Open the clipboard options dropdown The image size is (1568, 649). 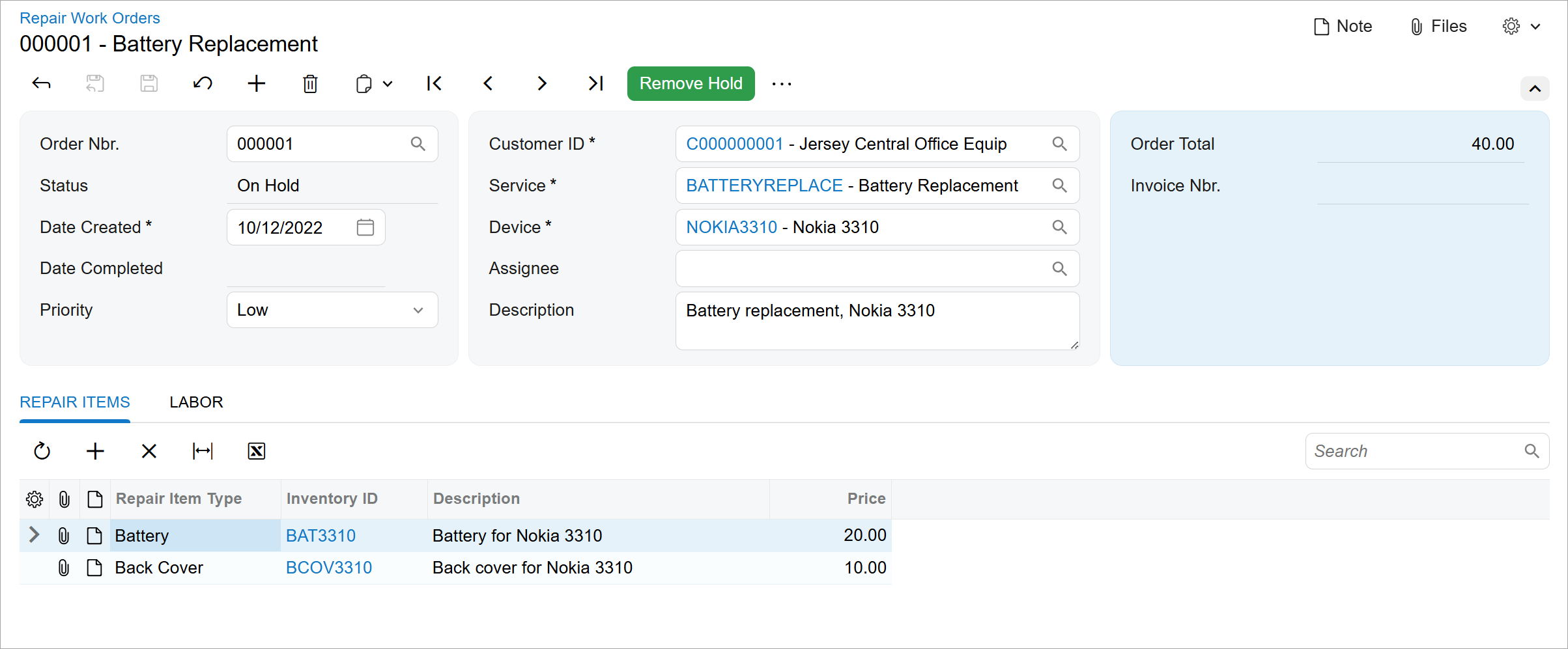(374, 84)
